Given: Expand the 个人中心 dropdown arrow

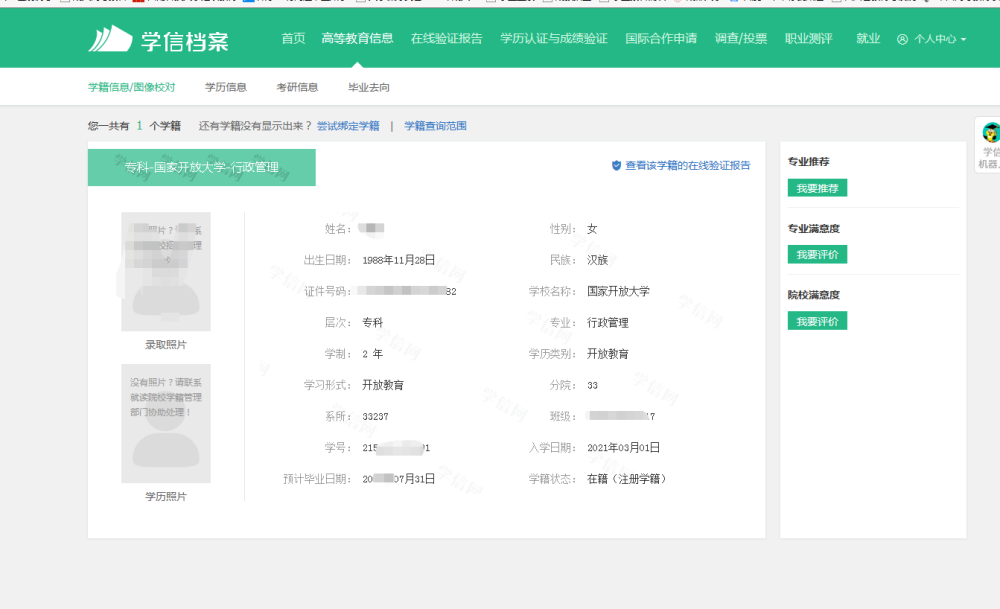Looking at the screenshot, I should 963,40.
